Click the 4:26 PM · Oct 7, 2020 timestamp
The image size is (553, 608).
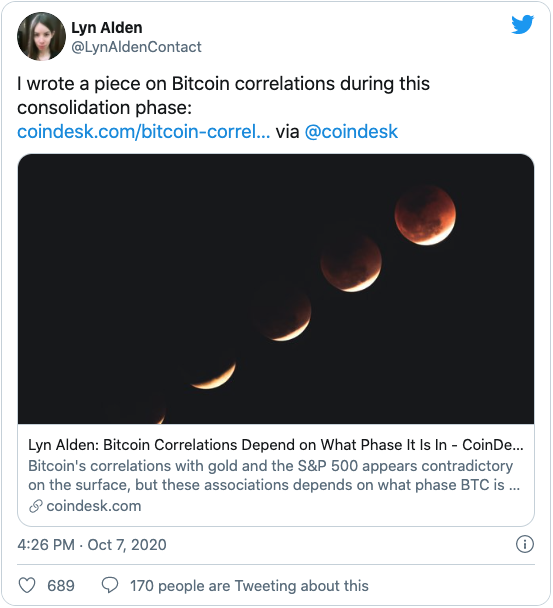coord(92,545)
